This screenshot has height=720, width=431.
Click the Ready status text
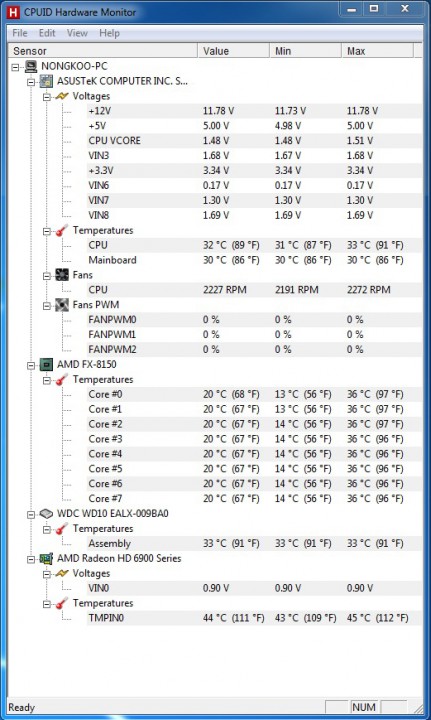(22, 708)
